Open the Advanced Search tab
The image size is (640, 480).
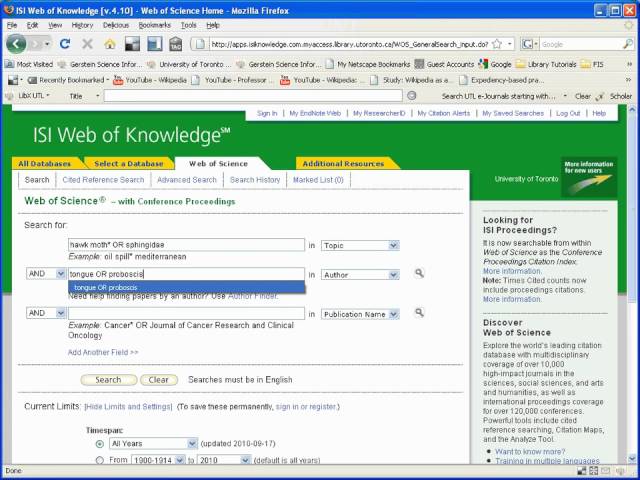[187, 180]
